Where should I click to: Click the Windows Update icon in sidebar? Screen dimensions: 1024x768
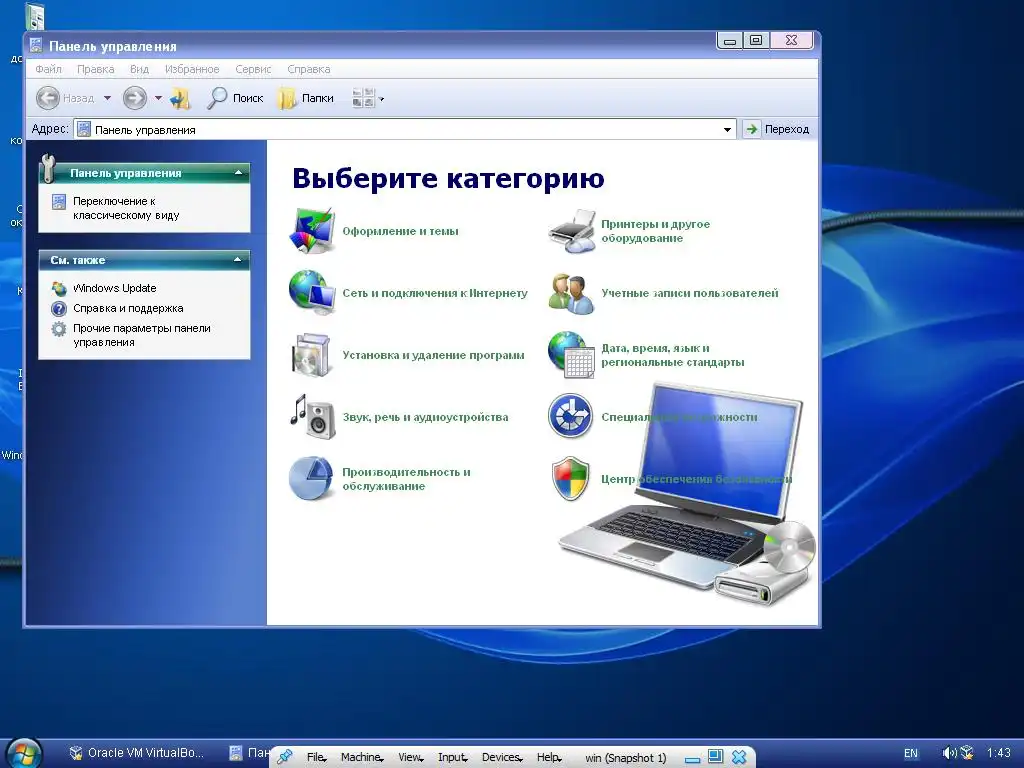(x=59, y=288)
